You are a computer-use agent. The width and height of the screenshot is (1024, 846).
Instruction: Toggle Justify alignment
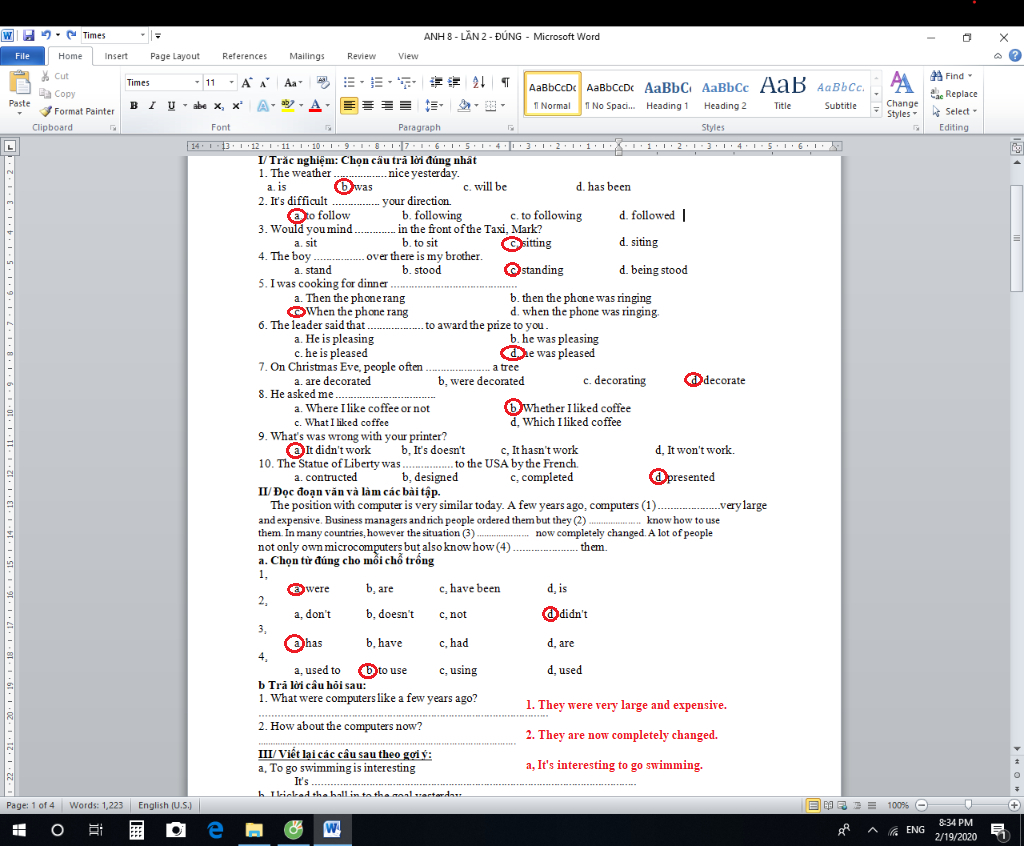(x=406, y=106)
